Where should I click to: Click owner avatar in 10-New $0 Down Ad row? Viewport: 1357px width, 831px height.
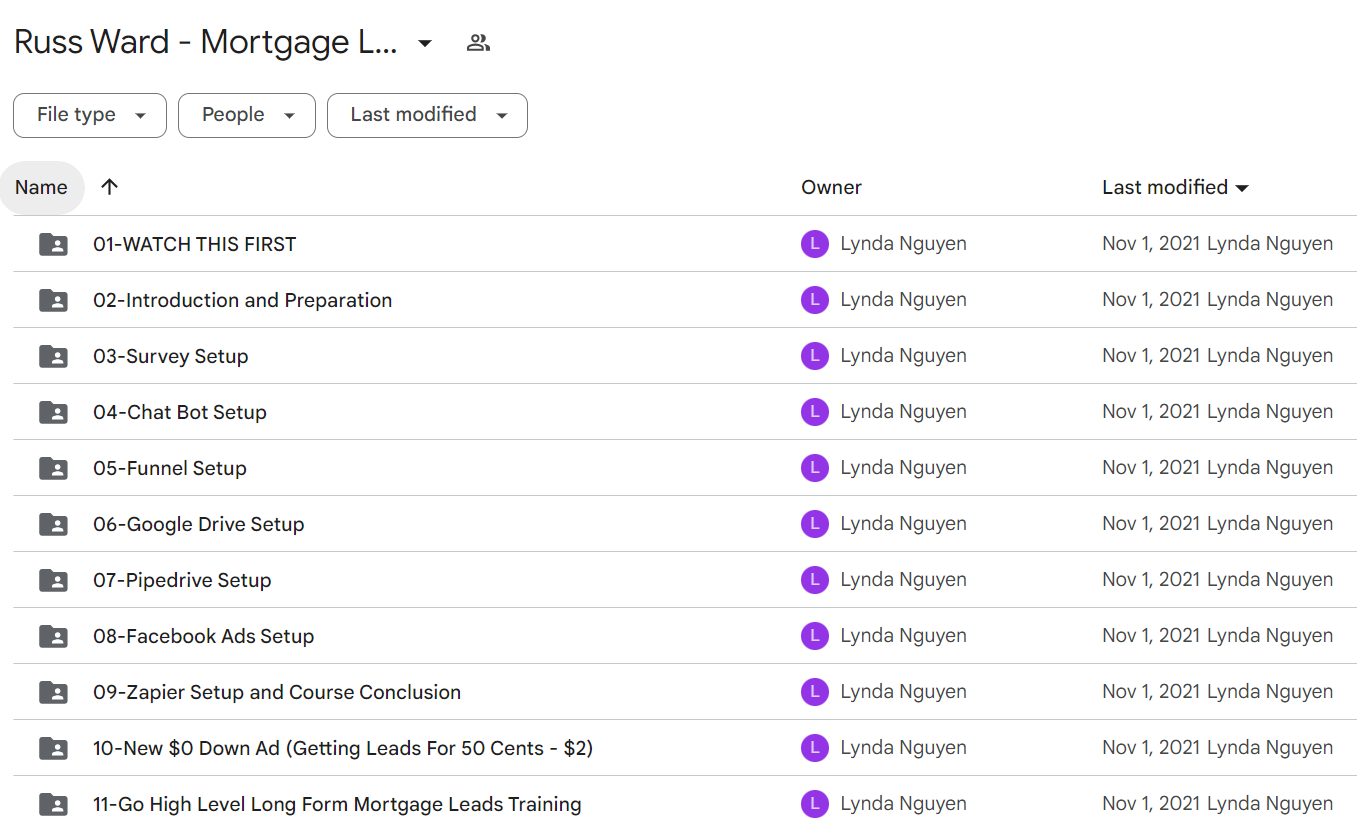click(815, 748)
